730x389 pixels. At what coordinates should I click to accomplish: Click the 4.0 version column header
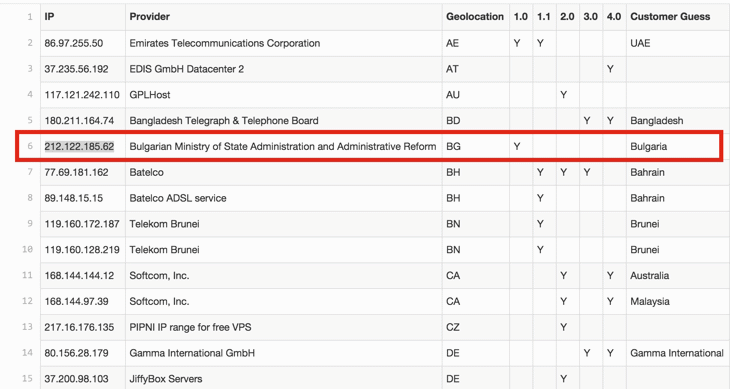coord(614,17)
